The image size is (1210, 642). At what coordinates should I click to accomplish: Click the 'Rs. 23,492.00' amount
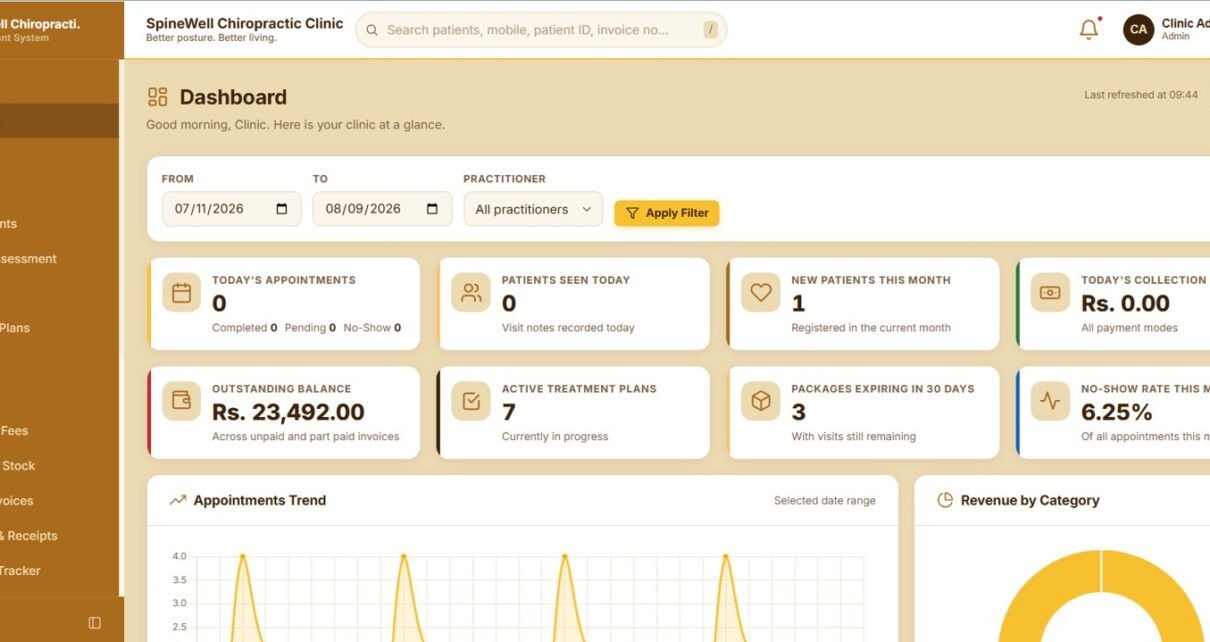coord(288,412)
